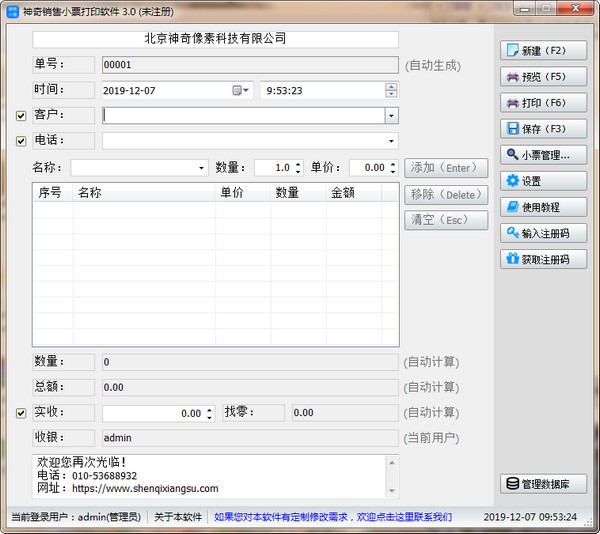Expand the customer (客户) dropdown list
The image size is (600, 534).
[x=391, y=115]
